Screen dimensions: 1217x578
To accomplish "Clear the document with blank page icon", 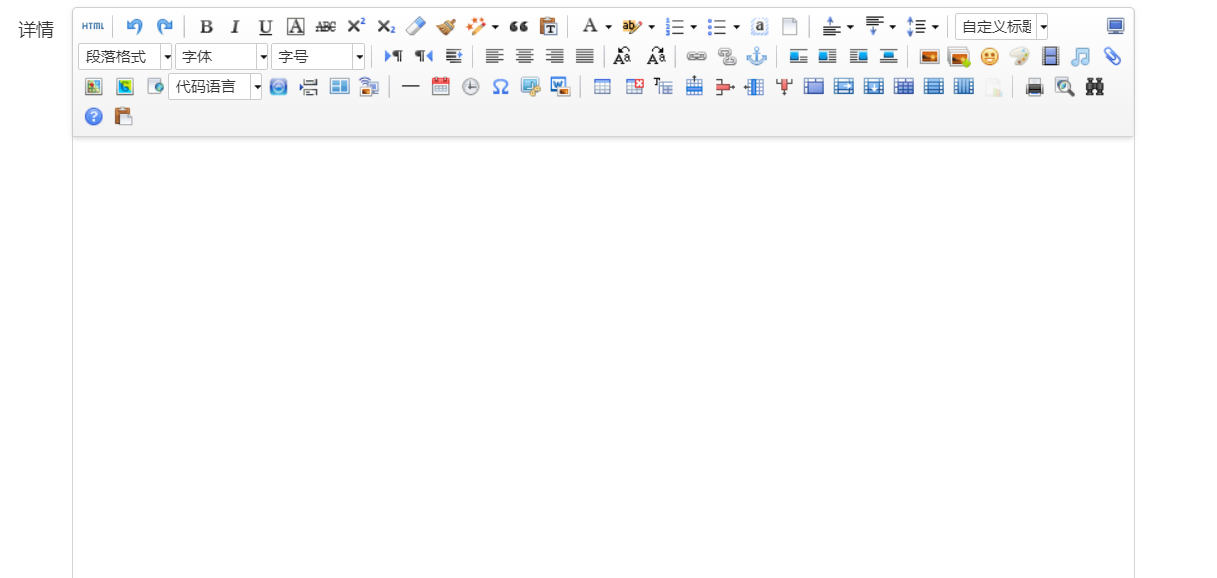I will coord(789,27).
